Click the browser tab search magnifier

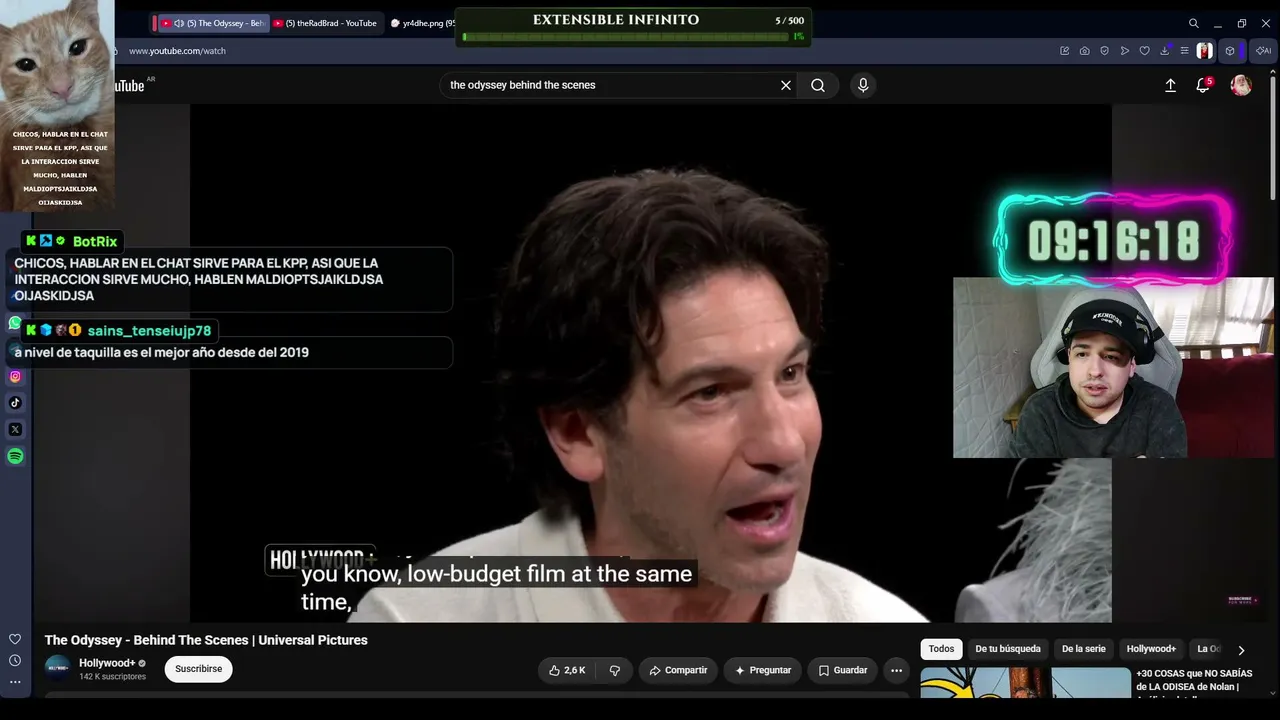(x=1193, y=23)
